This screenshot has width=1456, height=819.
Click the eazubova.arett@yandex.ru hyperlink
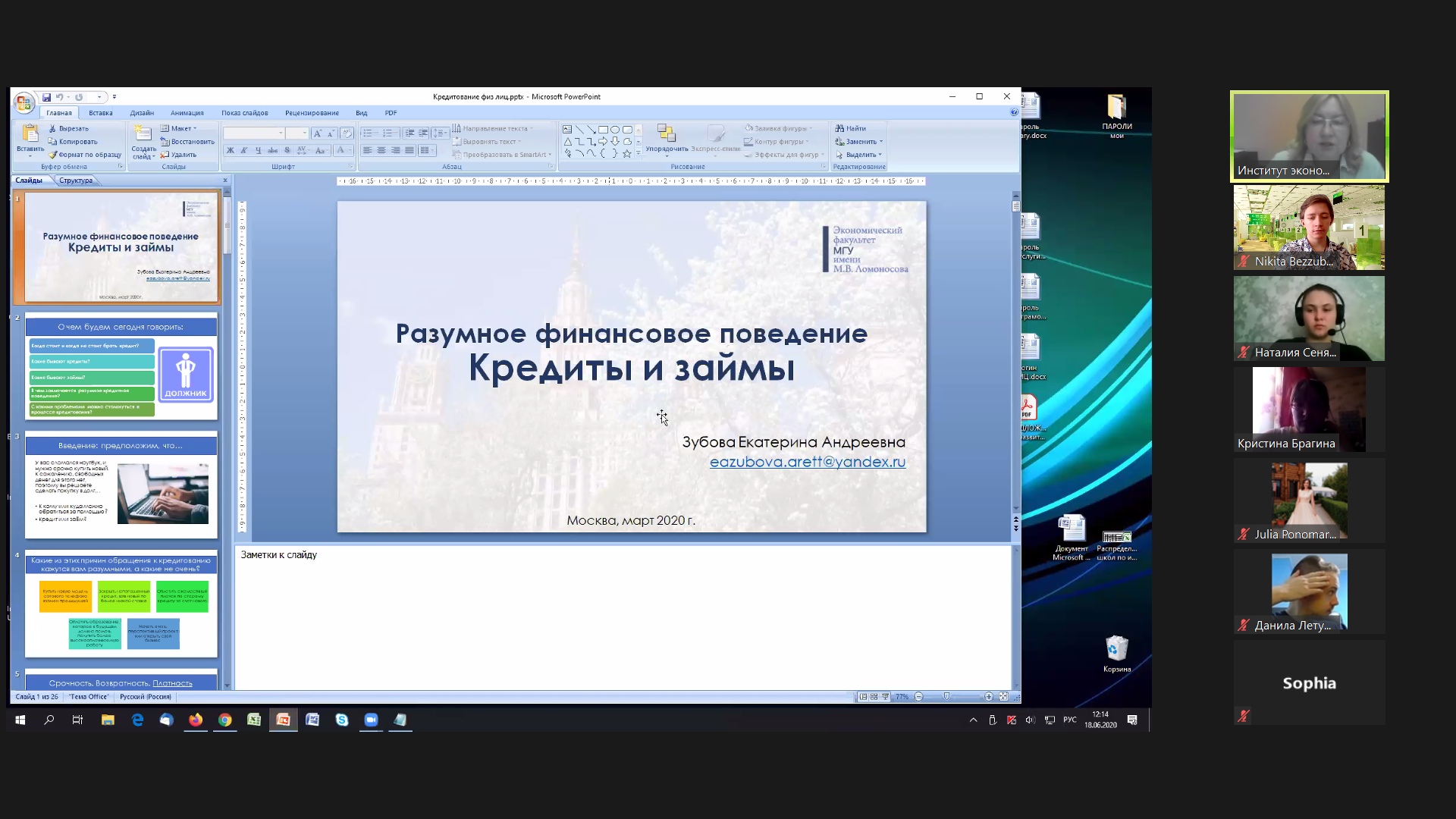(807, 462)
